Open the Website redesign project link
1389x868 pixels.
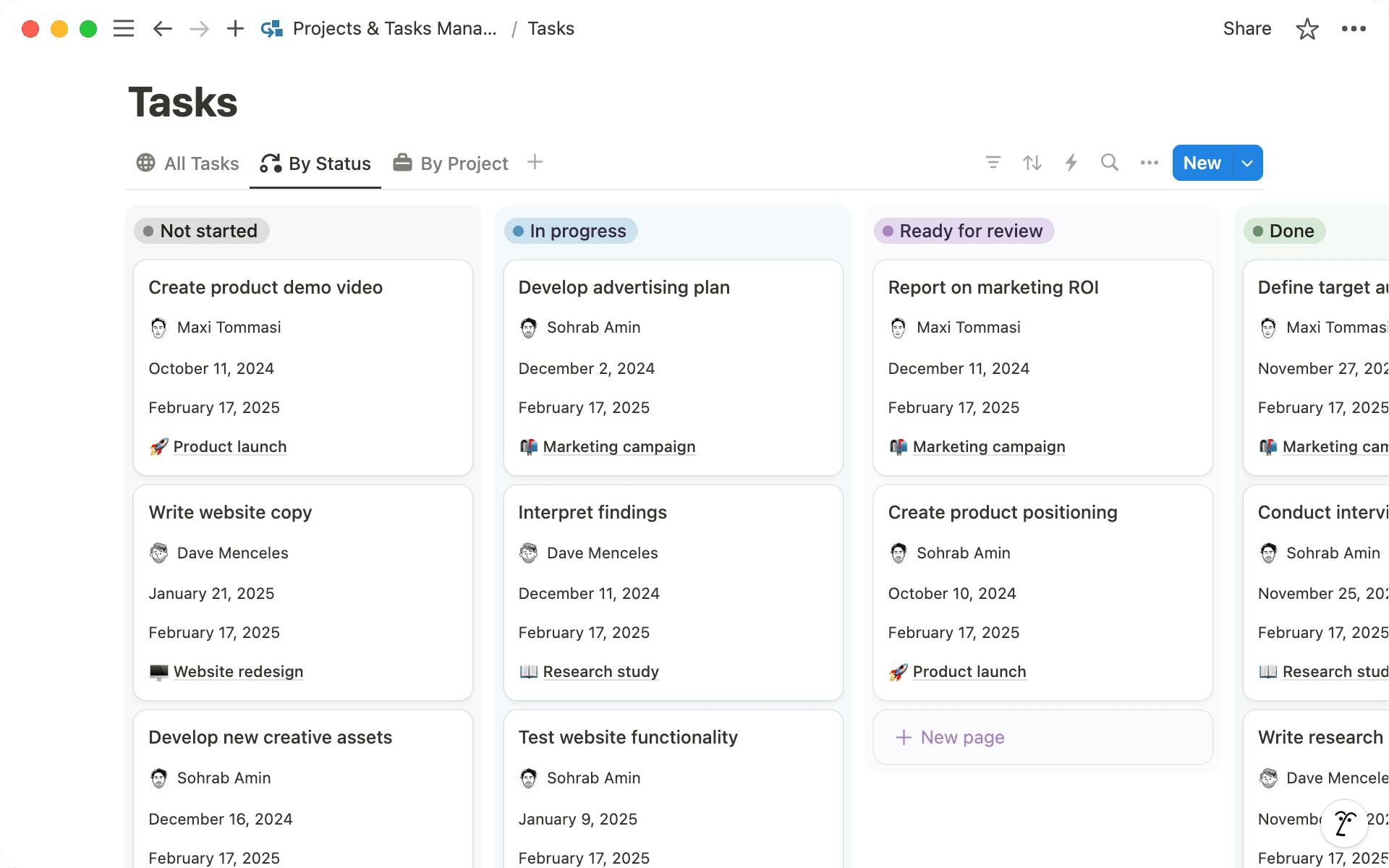[238, 671]
